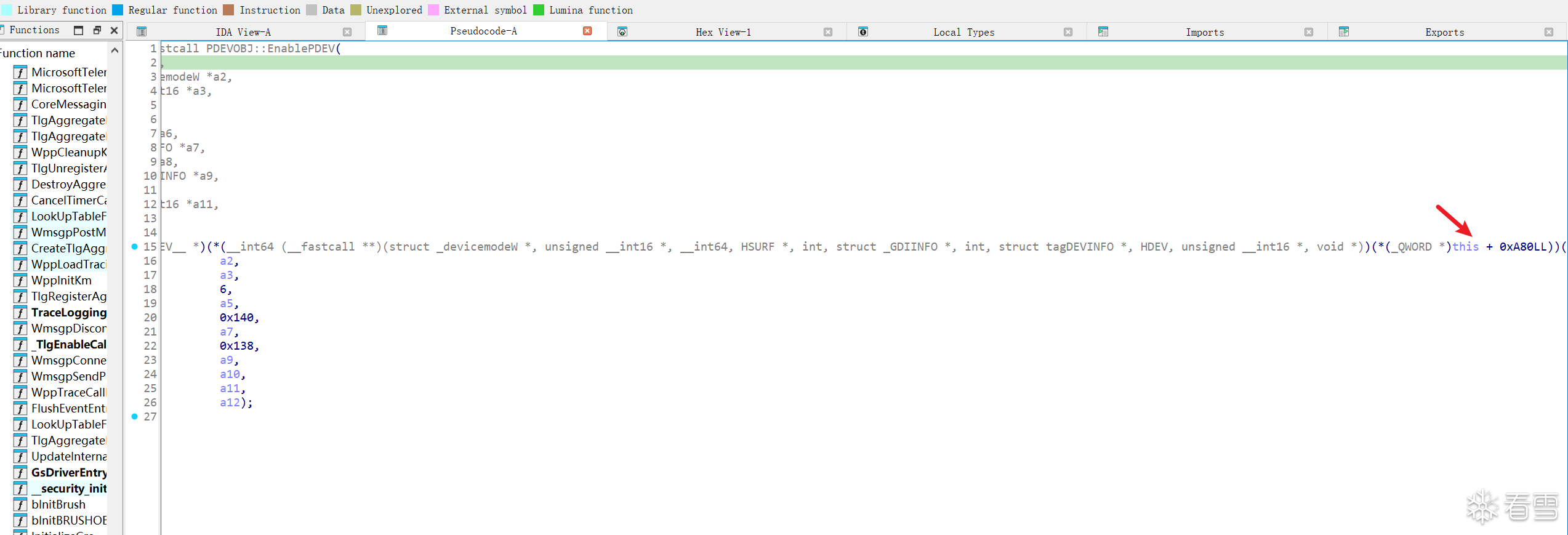Click the function icon beside GsDriverEntry

click(x=20, y=473)
